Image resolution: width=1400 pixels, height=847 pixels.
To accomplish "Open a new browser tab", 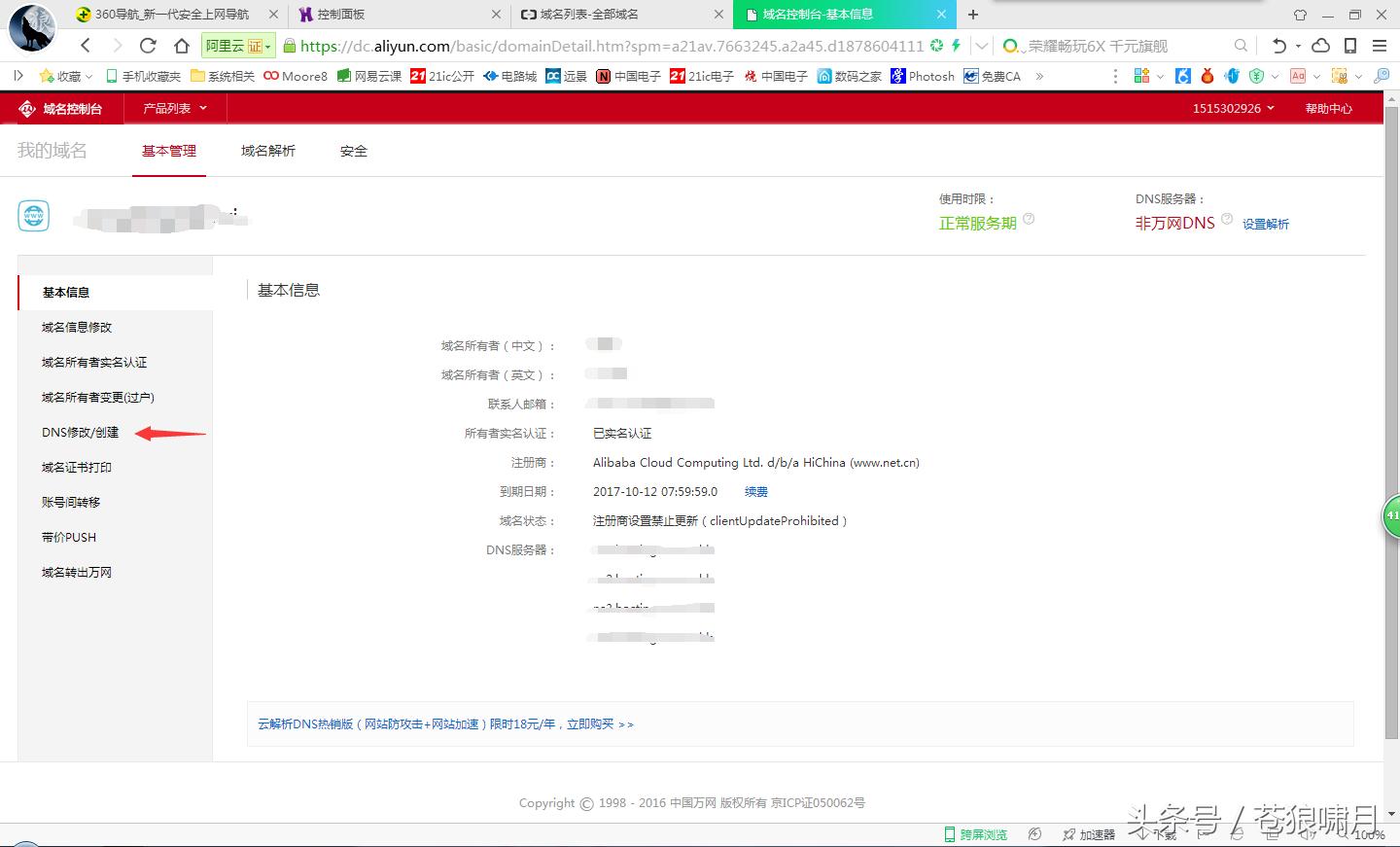I will (973, 15).
